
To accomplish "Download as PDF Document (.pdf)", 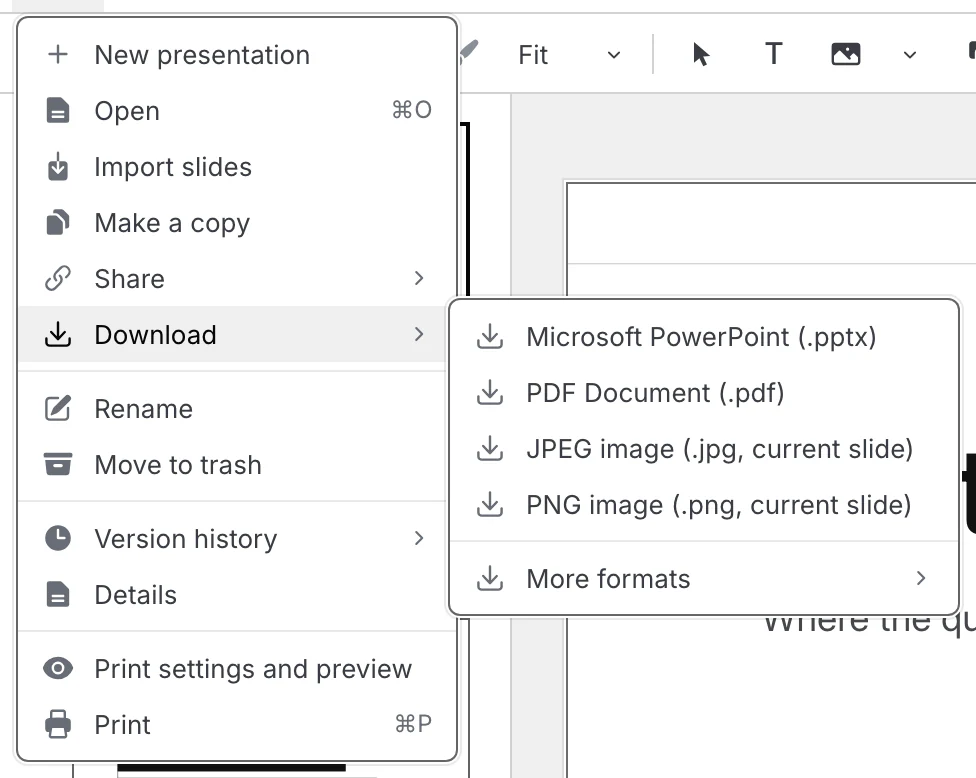I will coord(704,393).
